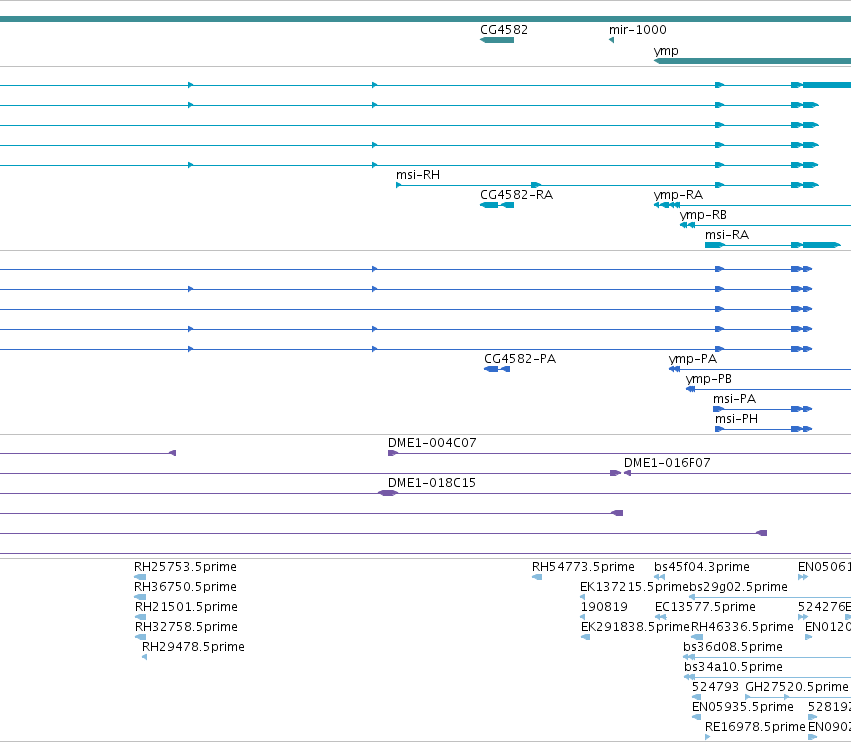Click the ymp-PB protein label
851x742 pixels.
point(708,379)
